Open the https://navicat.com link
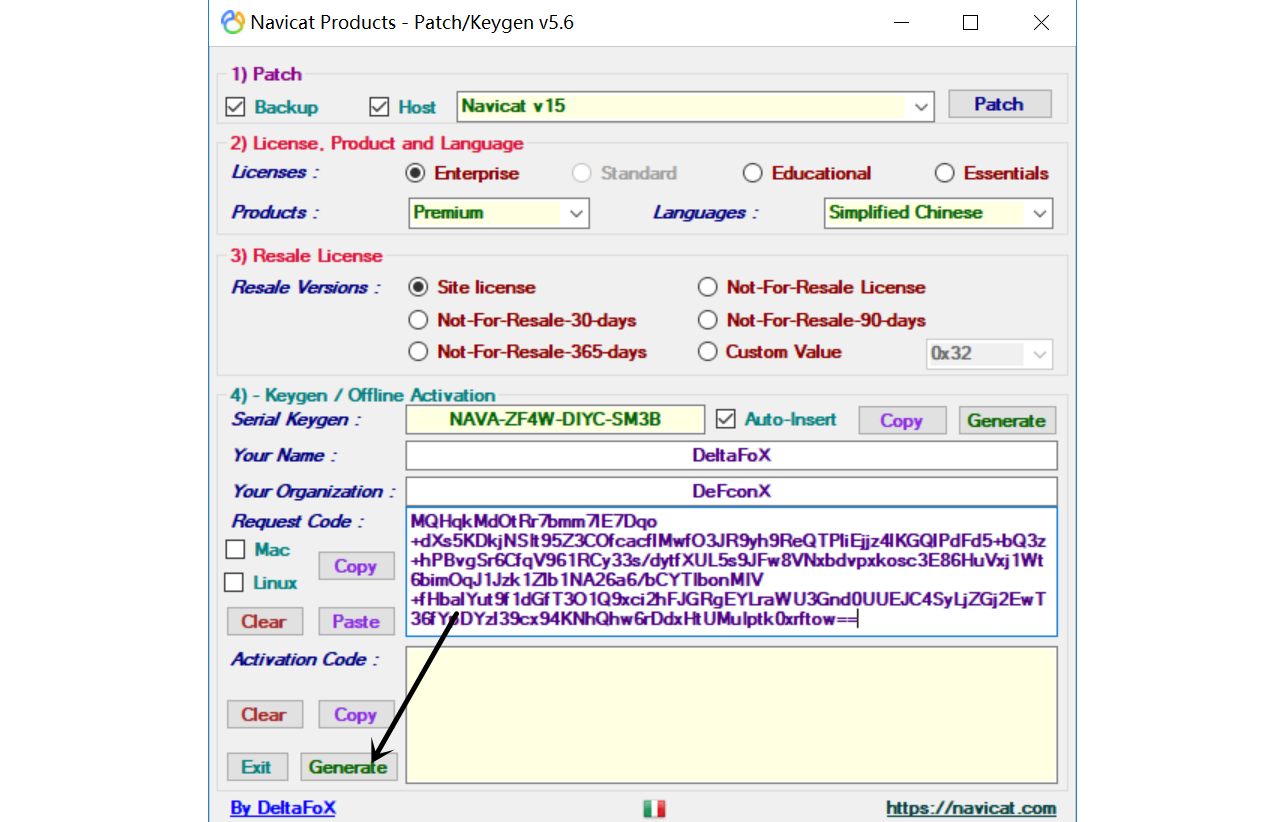Screen dimensions: 1284x822 point(971,808)
